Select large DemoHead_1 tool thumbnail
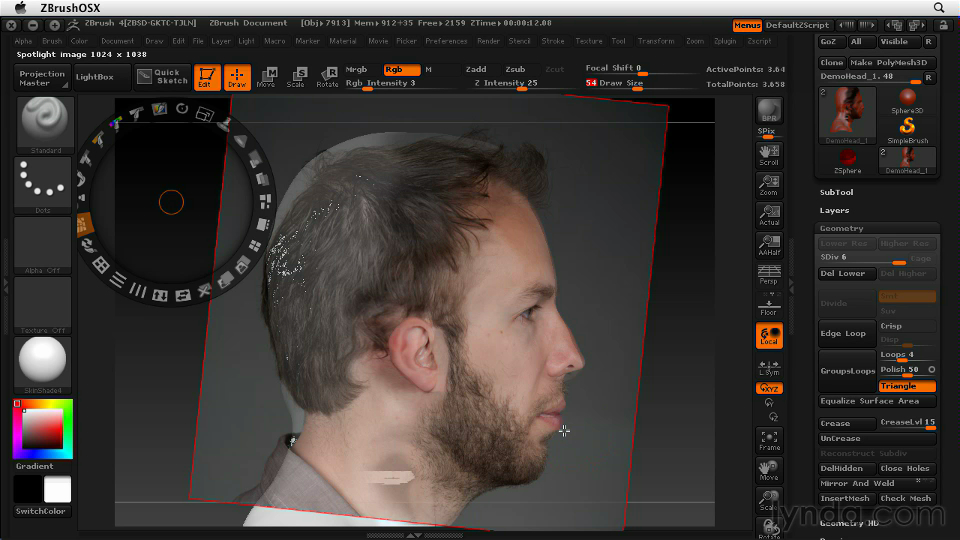 point(847,115)
